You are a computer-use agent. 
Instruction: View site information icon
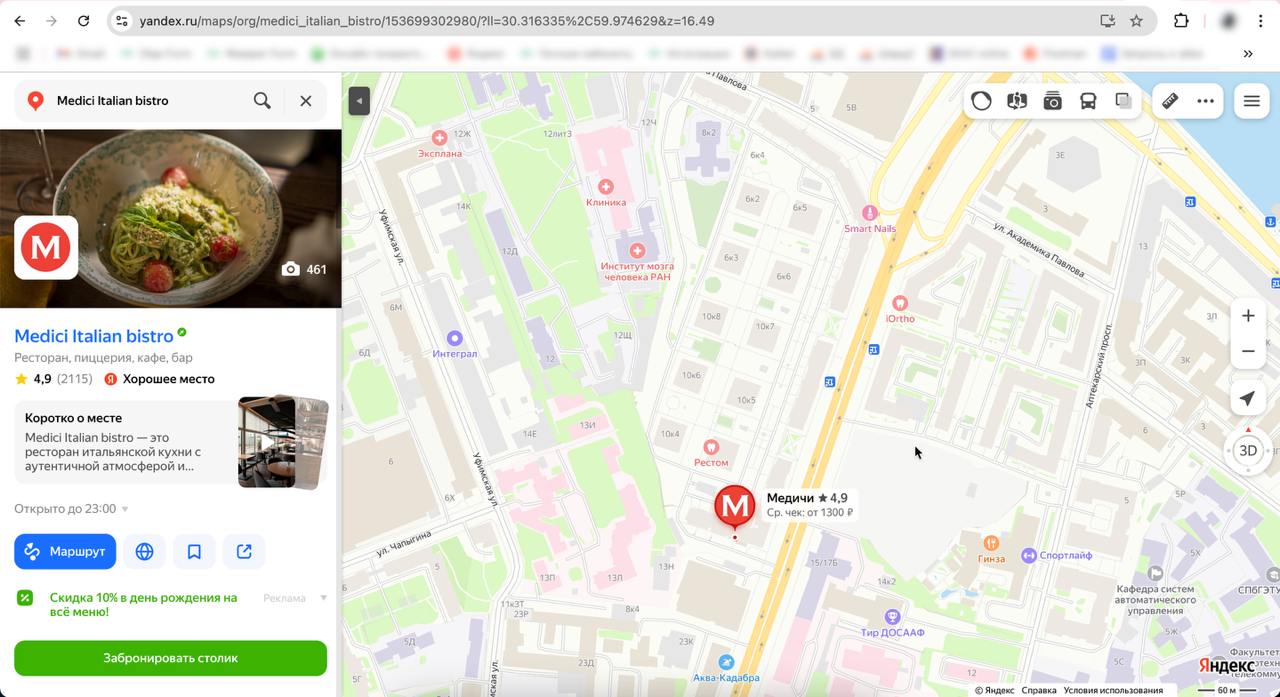(x=121, y=21)
